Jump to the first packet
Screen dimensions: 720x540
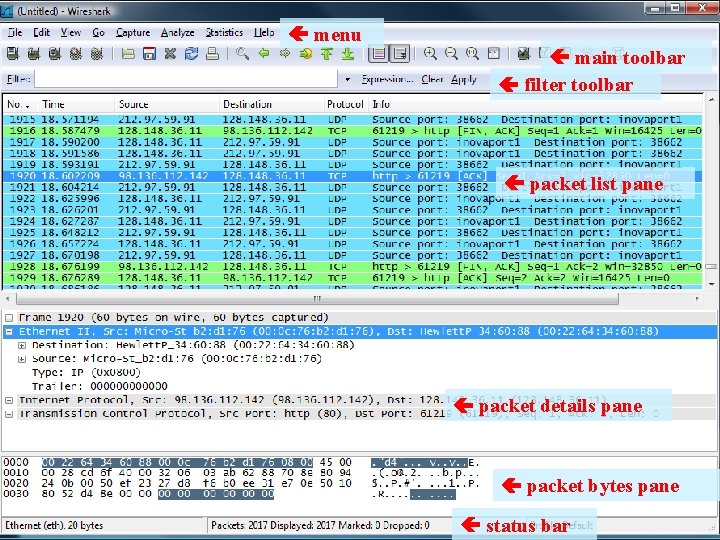point(327,54)
